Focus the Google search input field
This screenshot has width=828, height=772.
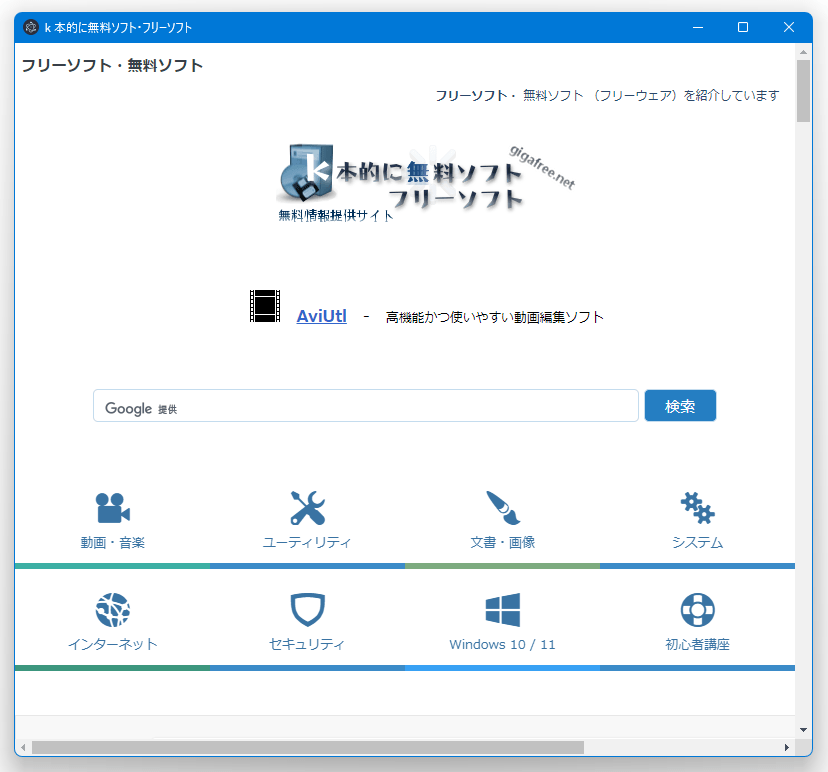click(x=365, y=406)
